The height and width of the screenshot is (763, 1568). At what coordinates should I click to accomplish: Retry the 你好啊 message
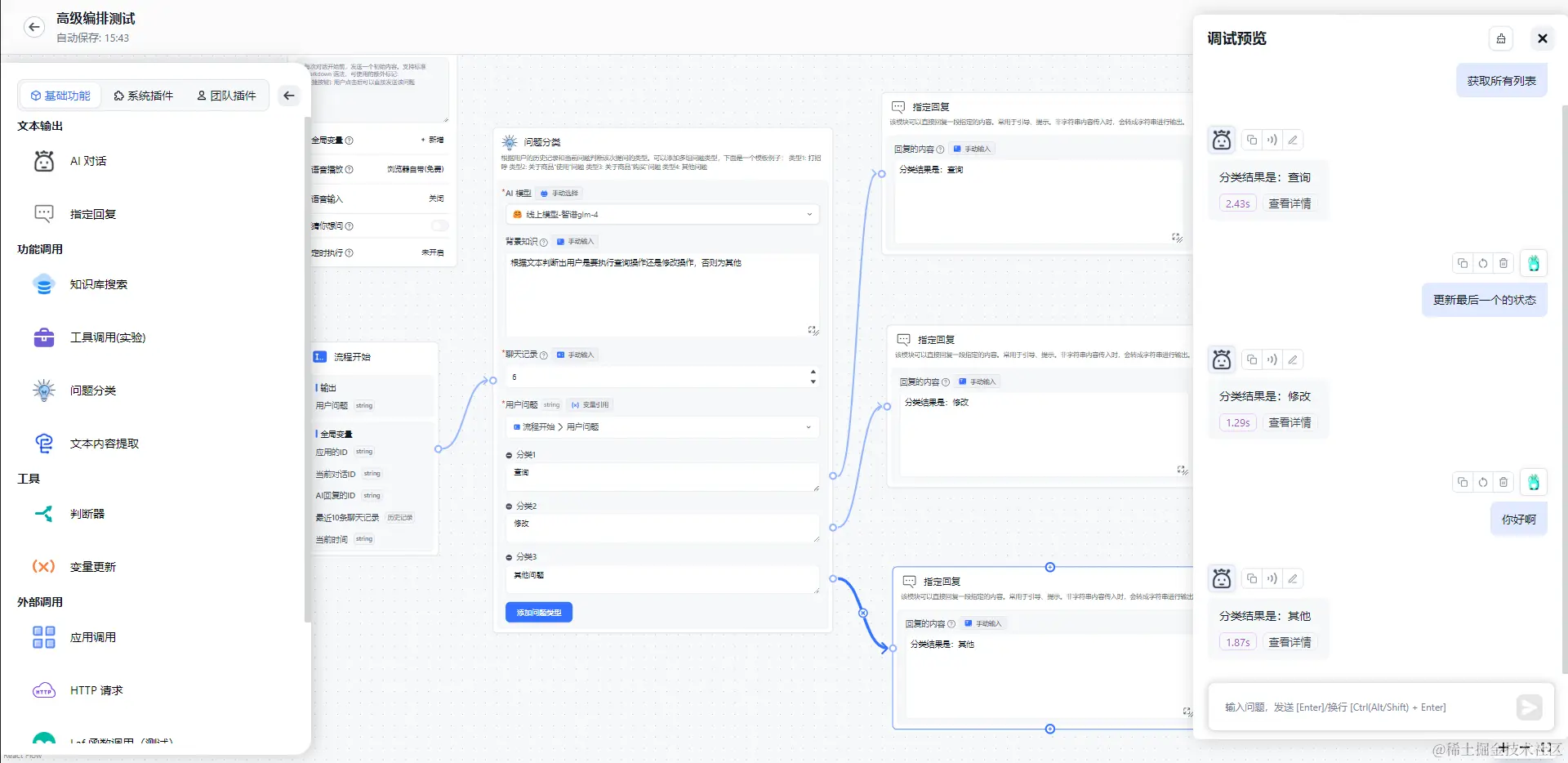click(x=1483, y=482)
